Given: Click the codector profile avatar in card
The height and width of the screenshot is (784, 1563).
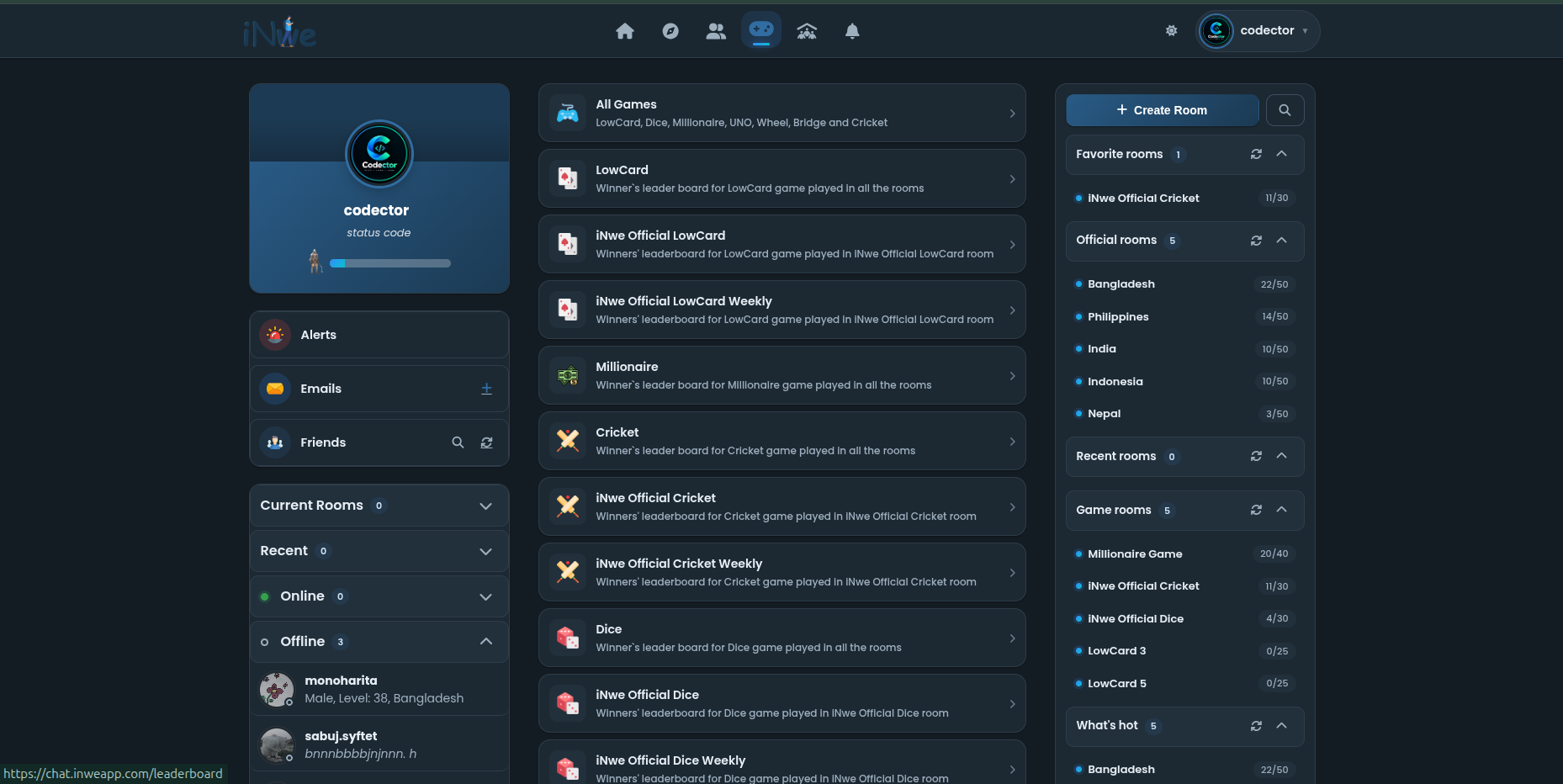Looking at the screenshot, I should coord(379,154).
